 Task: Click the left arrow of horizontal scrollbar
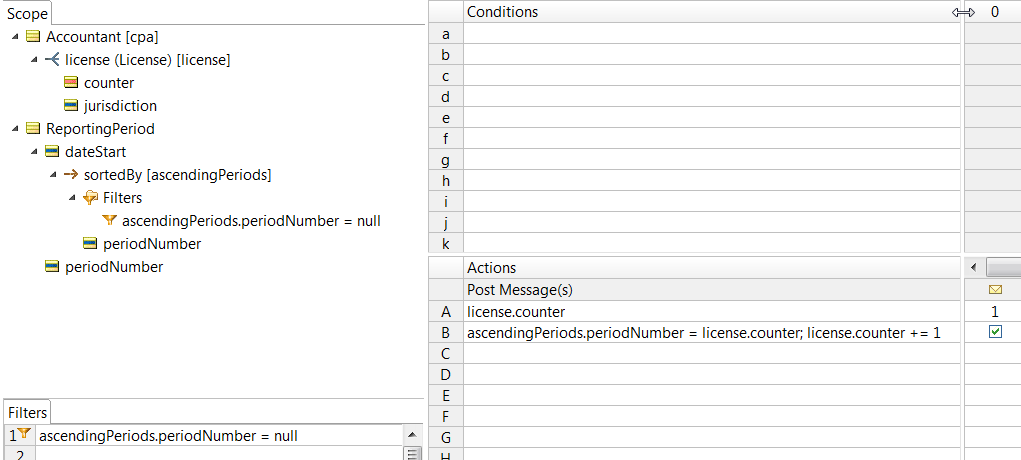point(973,267)
